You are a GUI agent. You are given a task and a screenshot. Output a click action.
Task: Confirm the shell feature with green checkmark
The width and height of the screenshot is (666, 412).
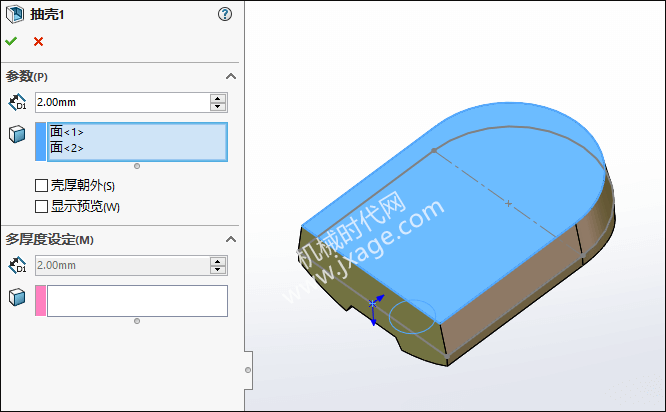pyautogui.click(x=11, y=41)
